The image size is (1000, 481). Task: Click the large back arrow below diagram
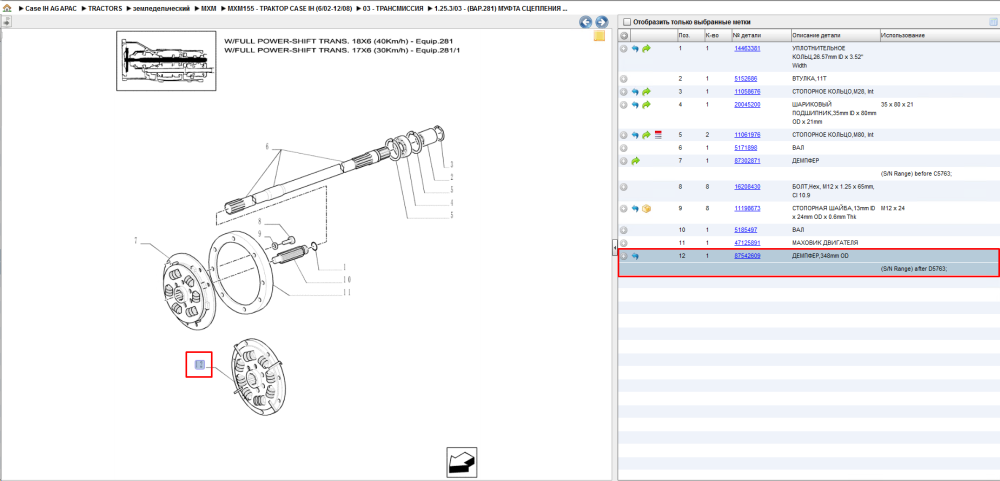tap(461, 462)
